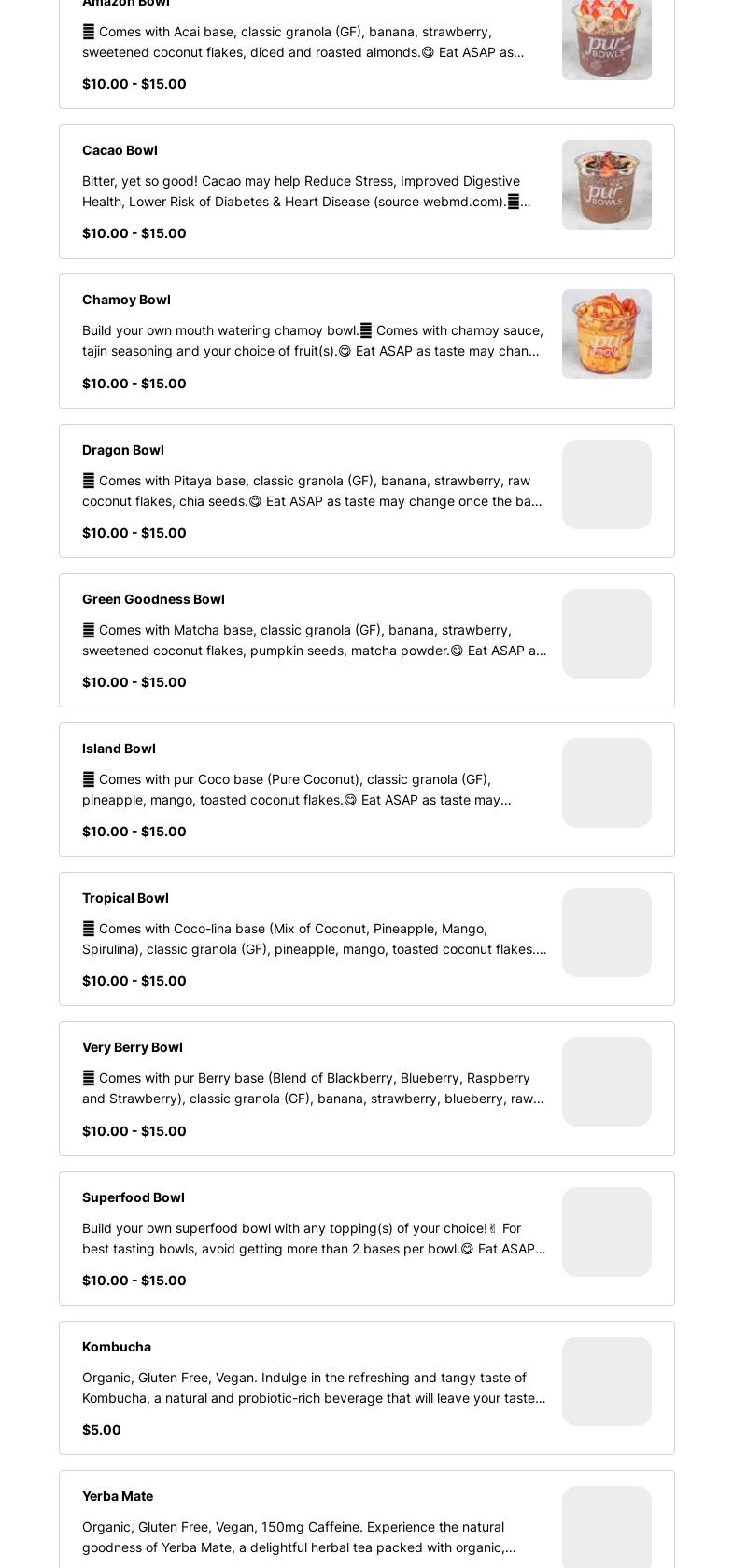Click the Superfood Bowl price range

tap(134, 1281)
